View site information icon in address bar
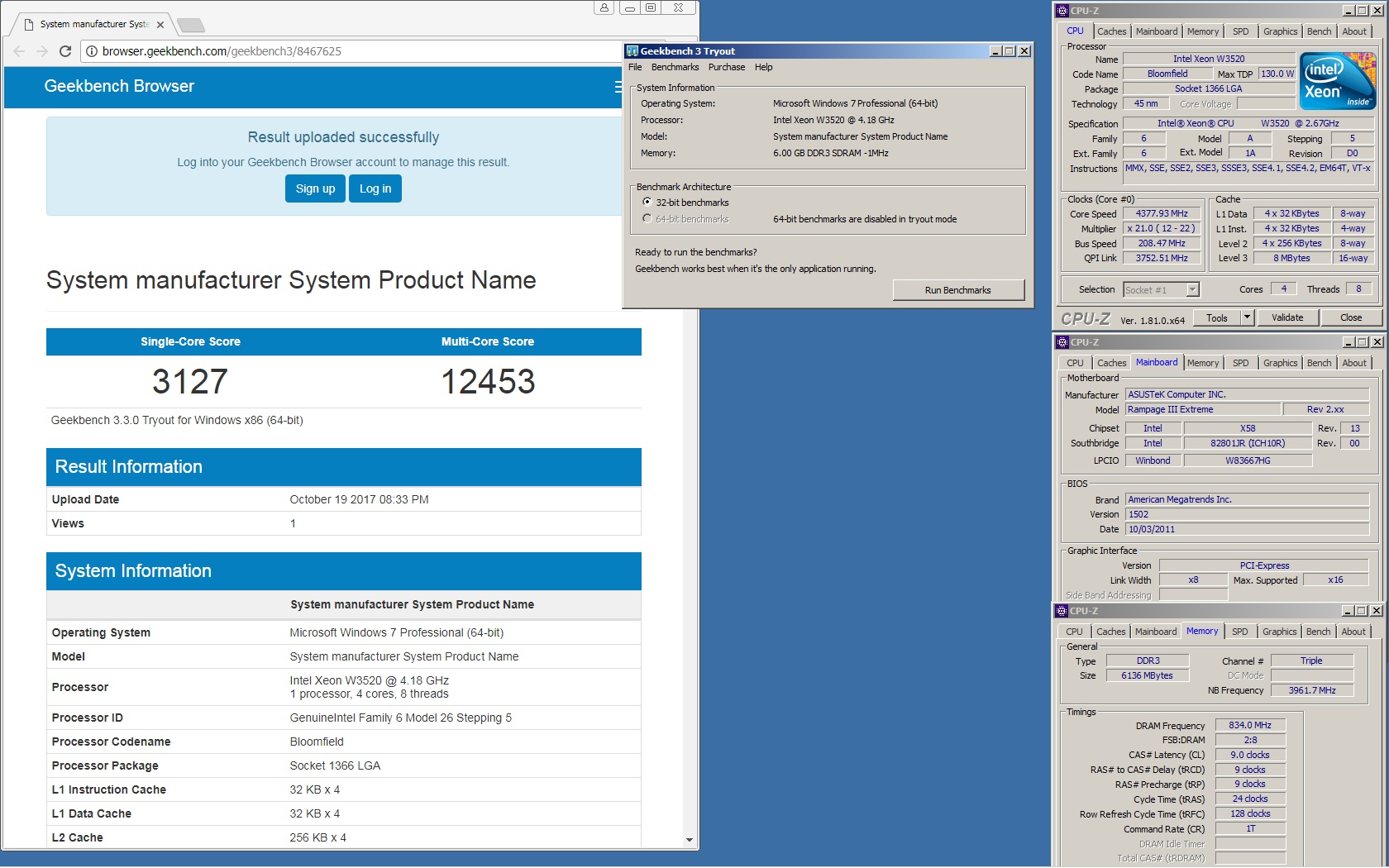The height and width of the screenshot is (868, 1389). coord(91,51)
